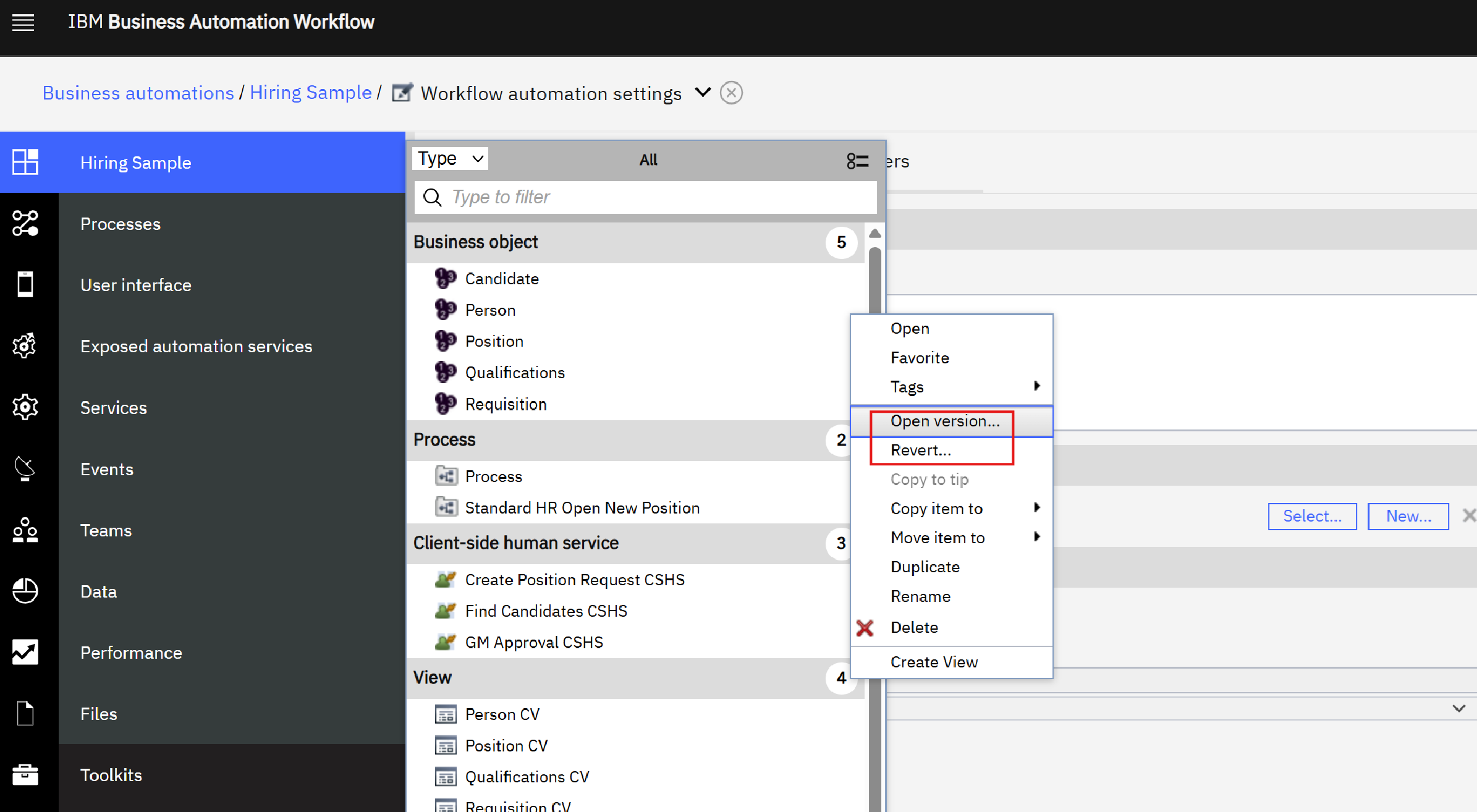Click the X next to New... button
Viewport: 1477px width, 812px height.
(x=1468, y=516)
